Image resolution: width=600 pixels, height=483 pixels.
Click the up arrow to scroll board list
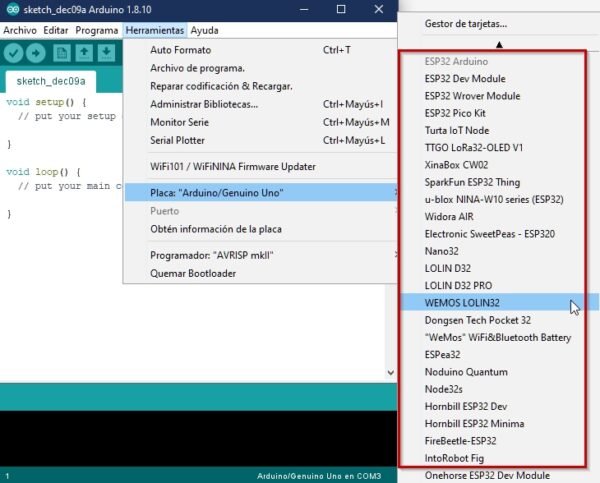(499, 45)
